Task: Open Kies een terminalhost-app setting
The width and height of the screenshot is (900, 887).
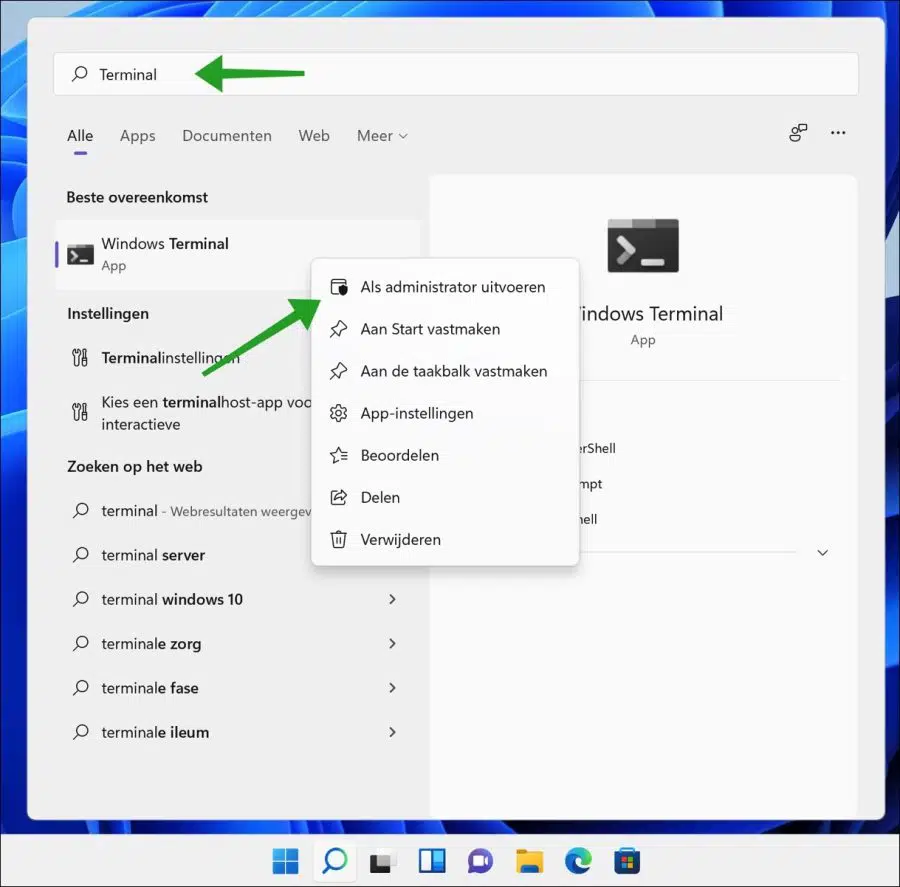Action: coord(184,413)
